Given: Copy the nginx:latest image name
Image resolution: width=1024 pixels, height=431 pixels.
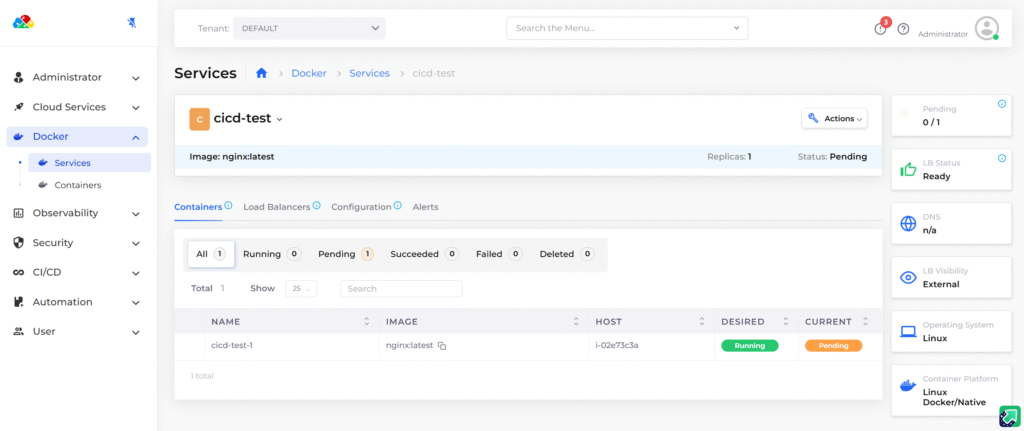Looking at the screenshot, I should (442, 346).
